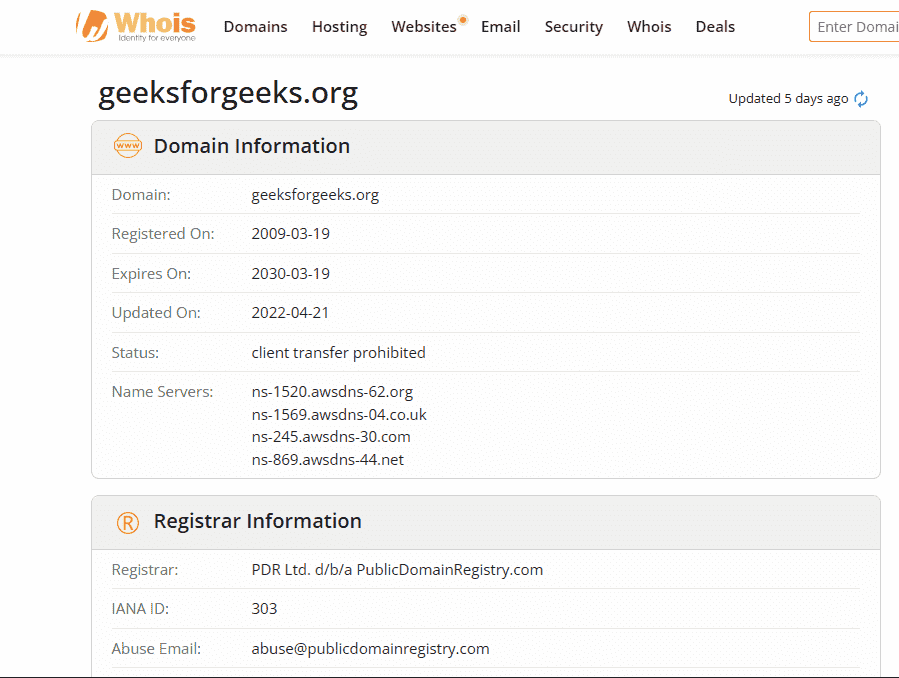Select registrar PDR Ltd. d/b/a PublicDomainRegistry.com
899x678 pixels.
click(397, 570)
